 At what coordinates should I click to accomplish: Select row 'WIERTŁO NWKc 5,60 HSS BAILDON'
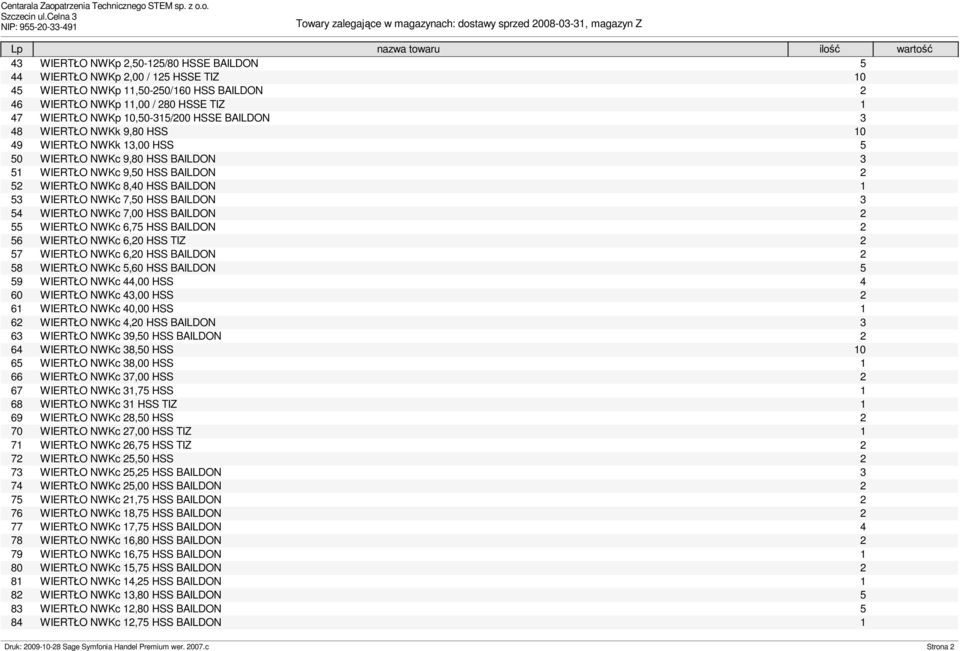pos(480,268)
